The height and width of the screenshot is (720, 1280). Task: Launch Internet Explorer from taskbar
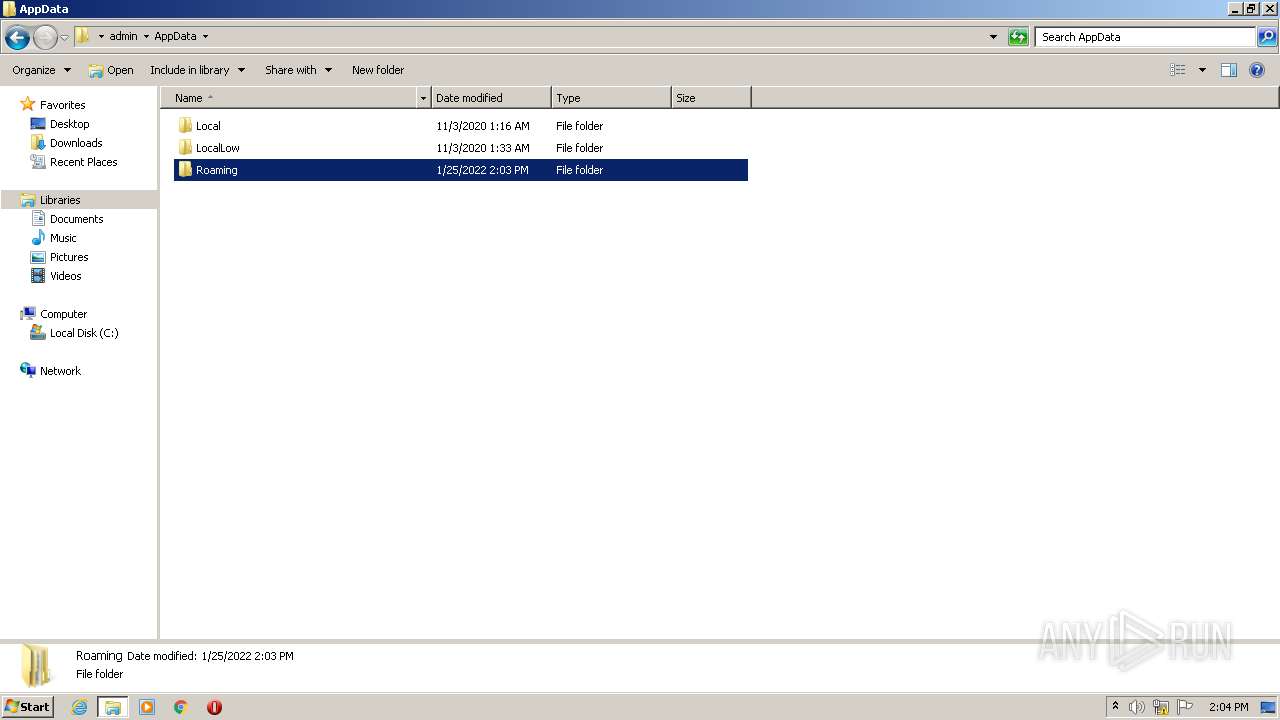coord(80,707)
